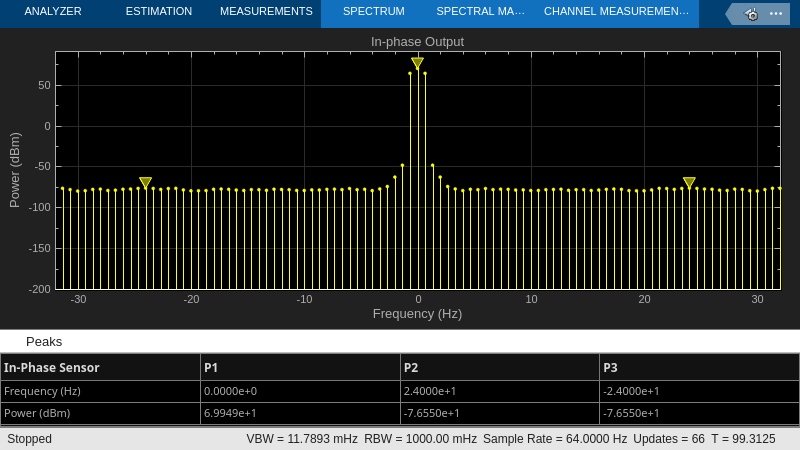Select the peak marker near -24 Hz

click(145, 183)
